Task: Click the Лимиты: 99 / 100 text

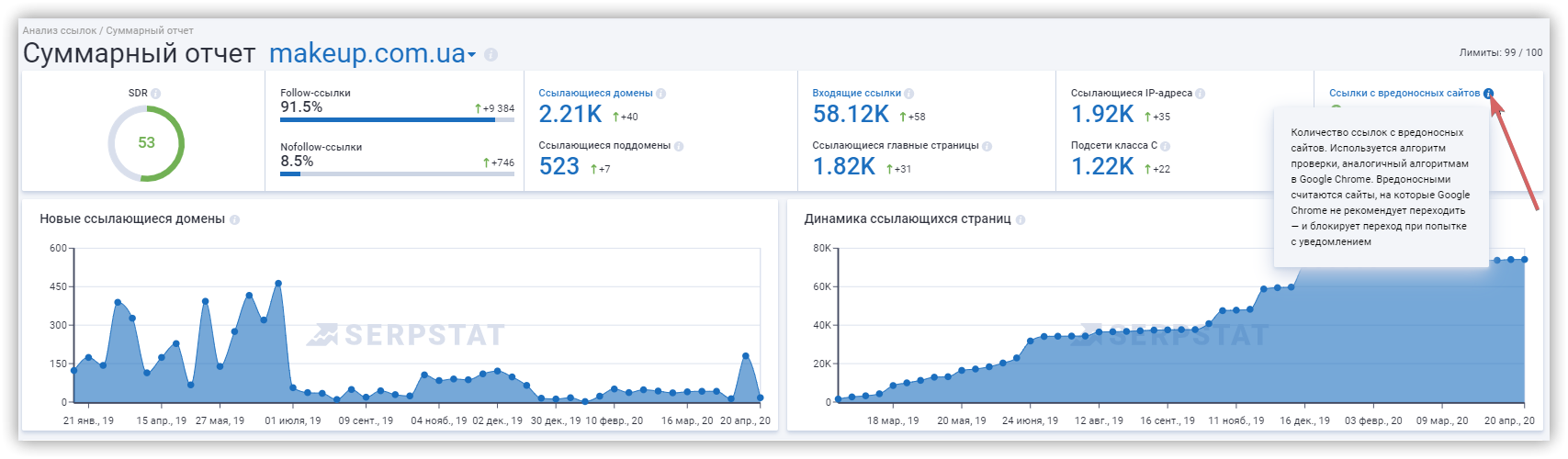Action: [x=1501, y=53]
